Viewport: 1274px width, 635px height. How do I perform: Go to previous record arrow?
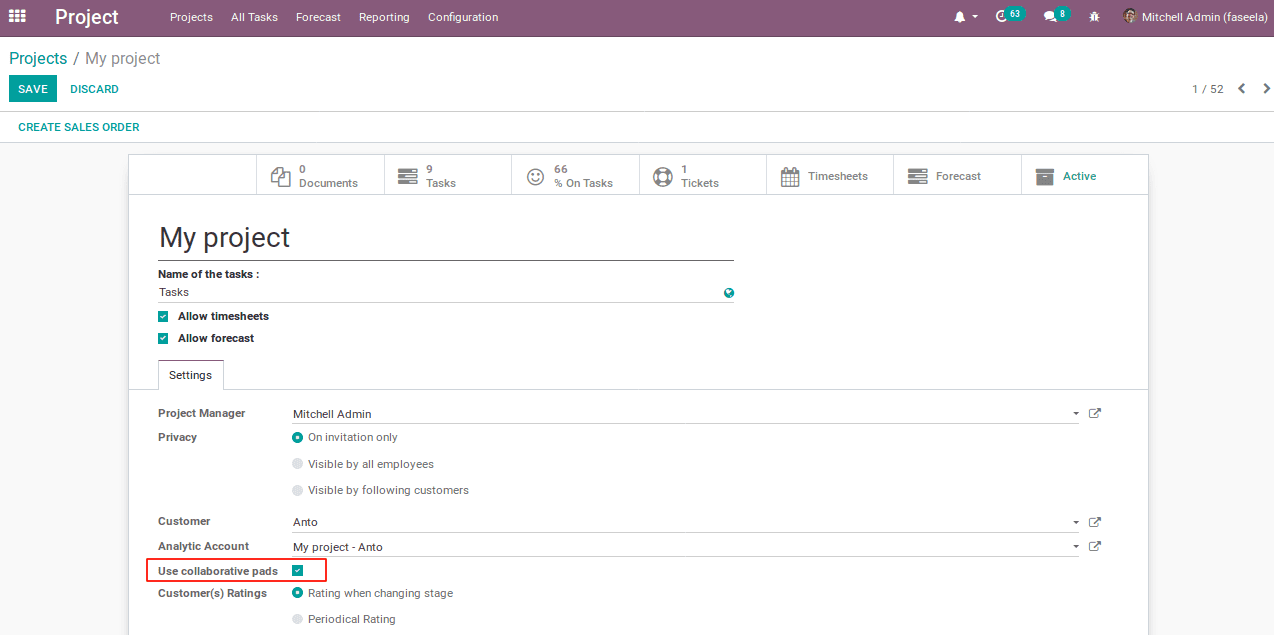pyautogui.click(x=1242, y=89)
